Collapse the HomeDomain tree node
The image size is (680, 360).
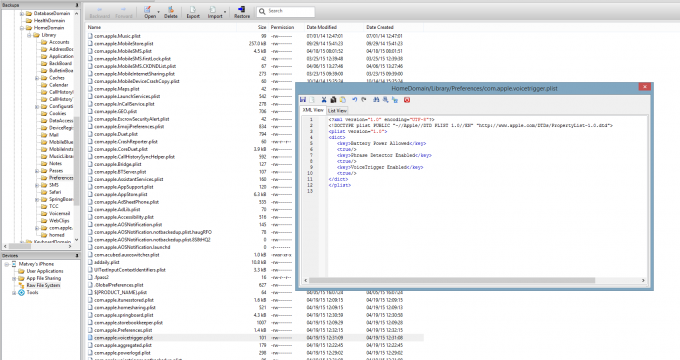coord(22,28)
